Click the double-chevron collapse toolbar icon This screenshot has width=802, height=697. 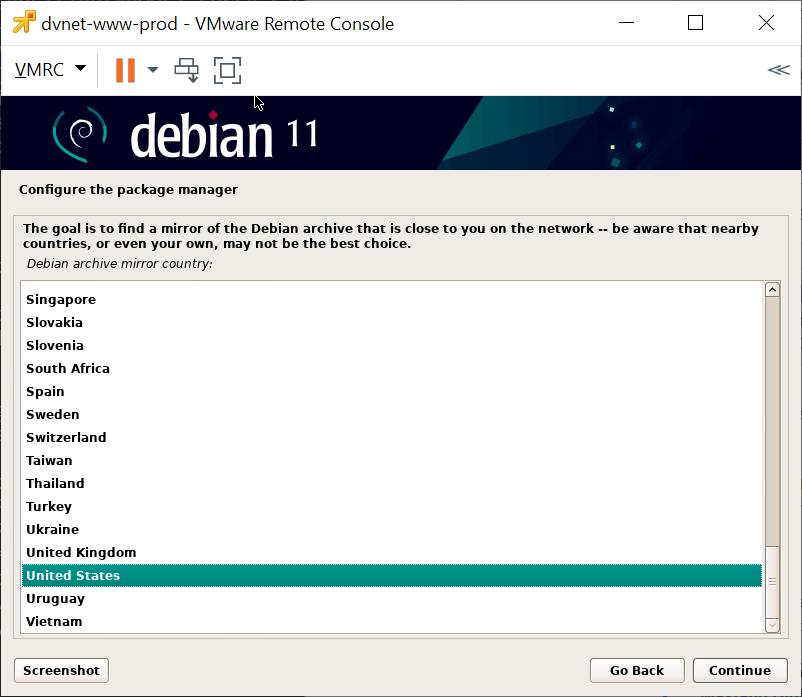pyautogui.click(x=778, y=70)
